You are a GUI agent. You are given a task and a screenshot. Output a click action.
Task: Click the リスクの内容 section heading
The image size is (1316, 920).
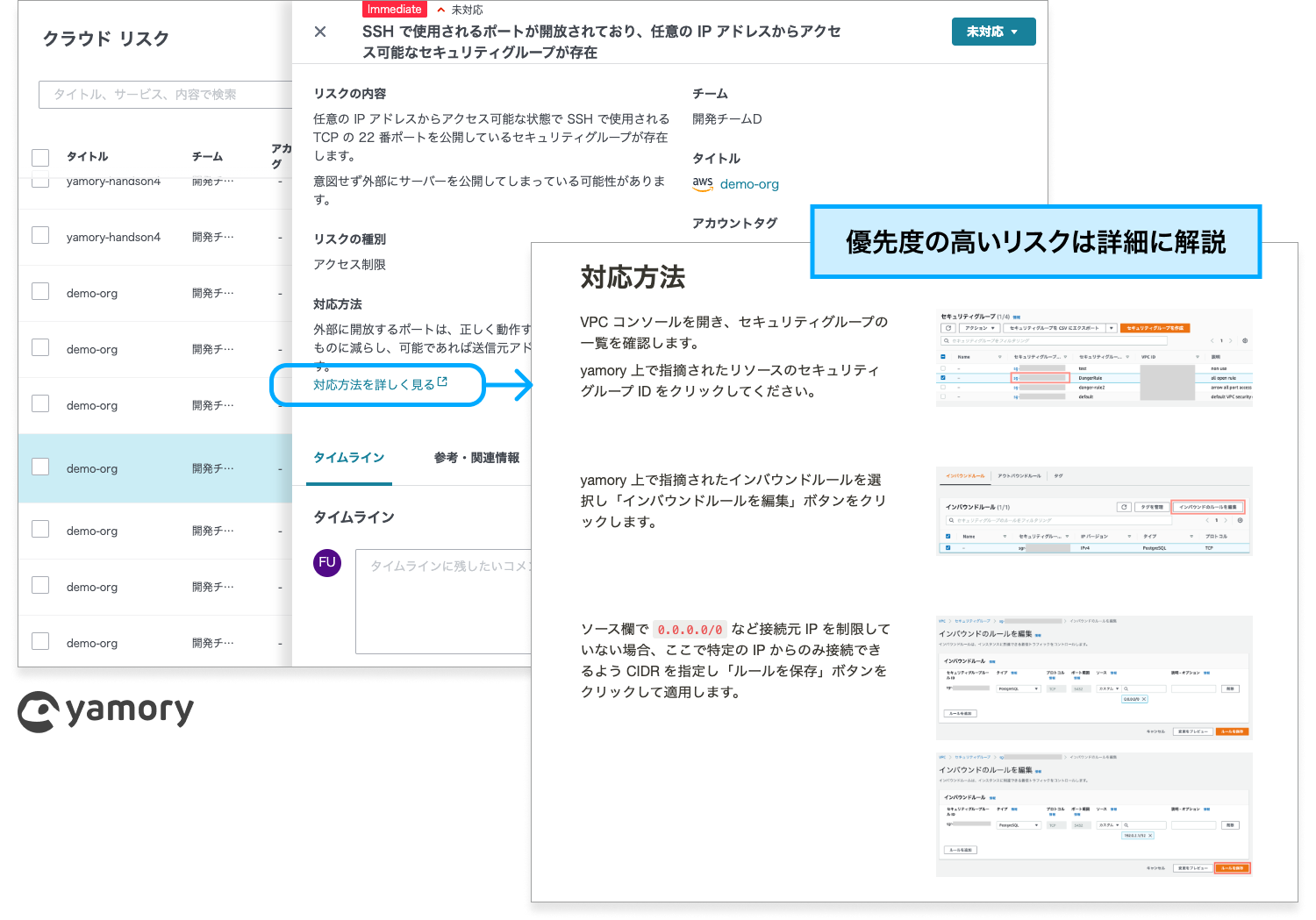[x=350, y=93]
